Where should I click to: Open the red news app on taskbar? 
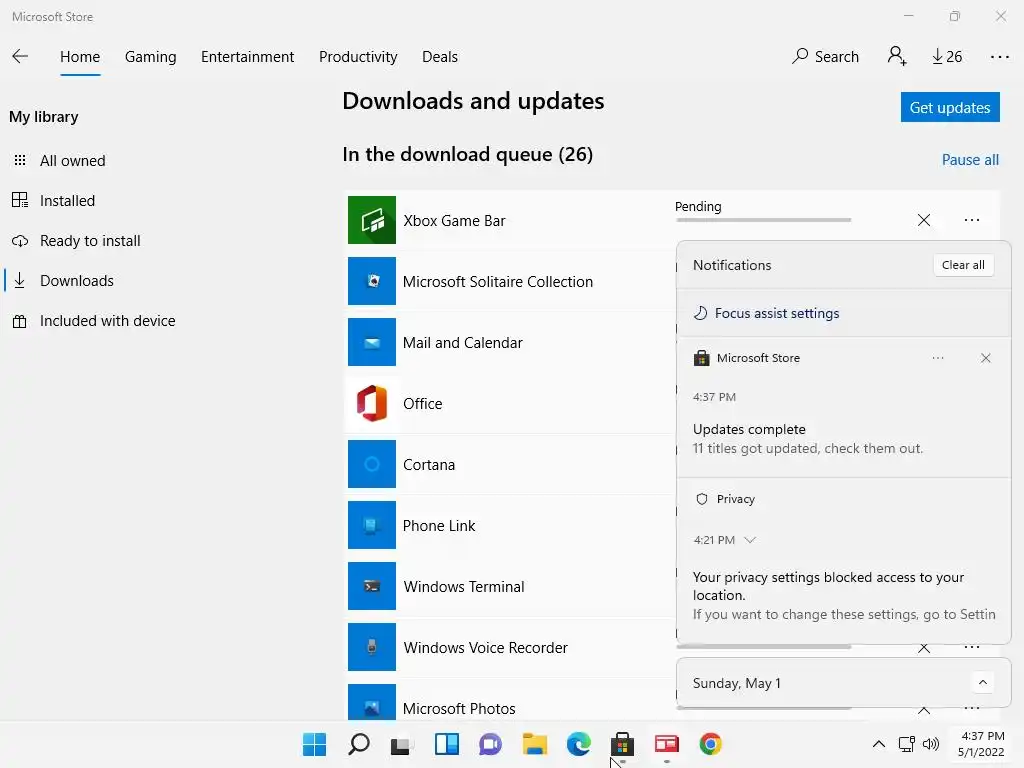[666, 744]
